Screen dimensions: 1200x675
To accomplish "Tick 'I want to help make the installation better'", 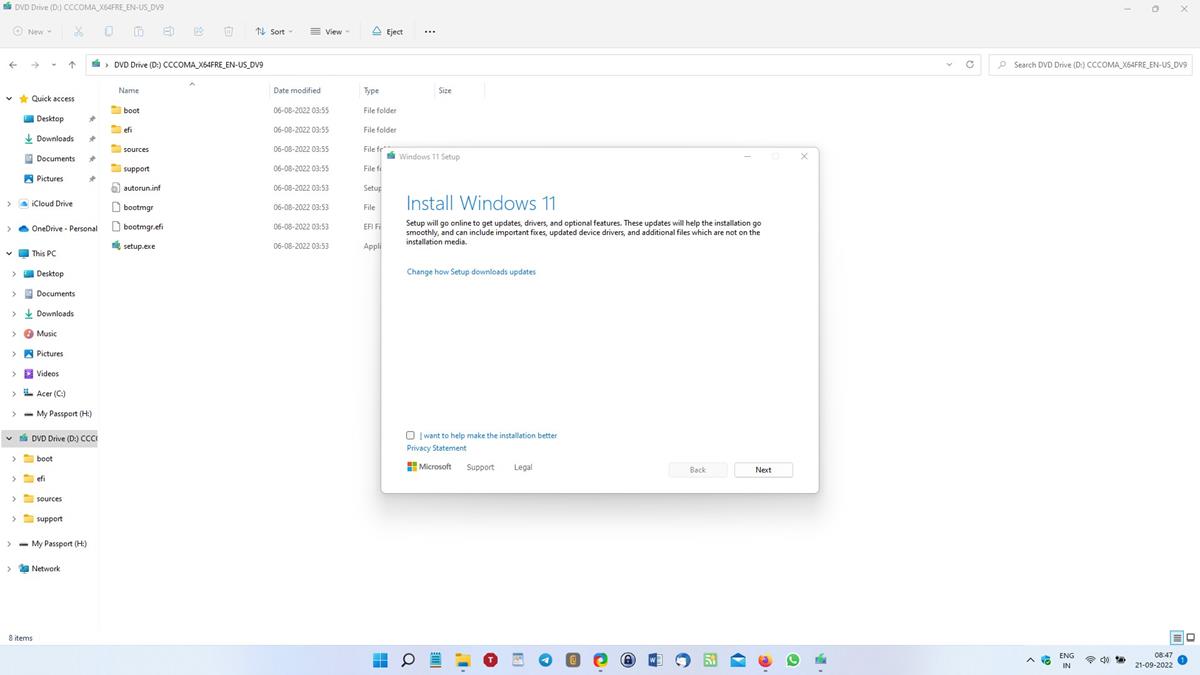I will pyautogui.click(x=410, y=435).
